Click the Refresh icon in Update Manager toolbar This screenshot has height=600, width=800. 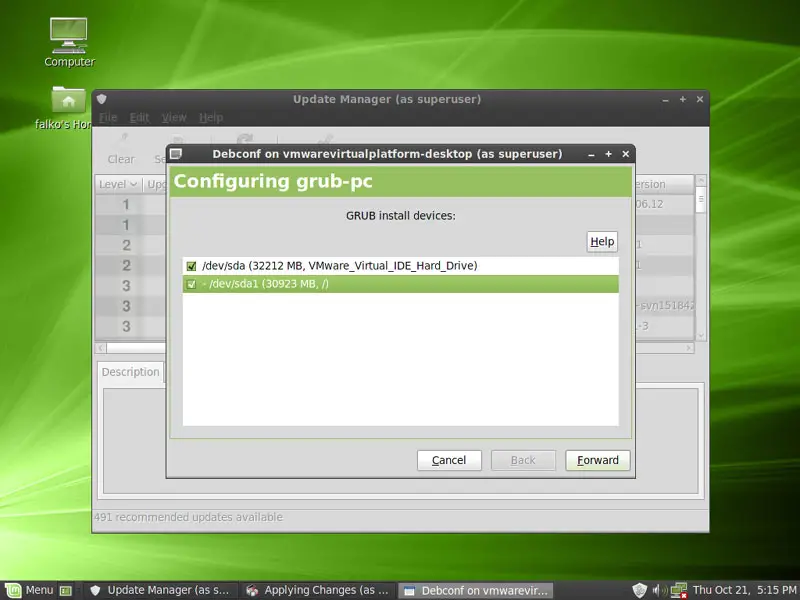245,140
